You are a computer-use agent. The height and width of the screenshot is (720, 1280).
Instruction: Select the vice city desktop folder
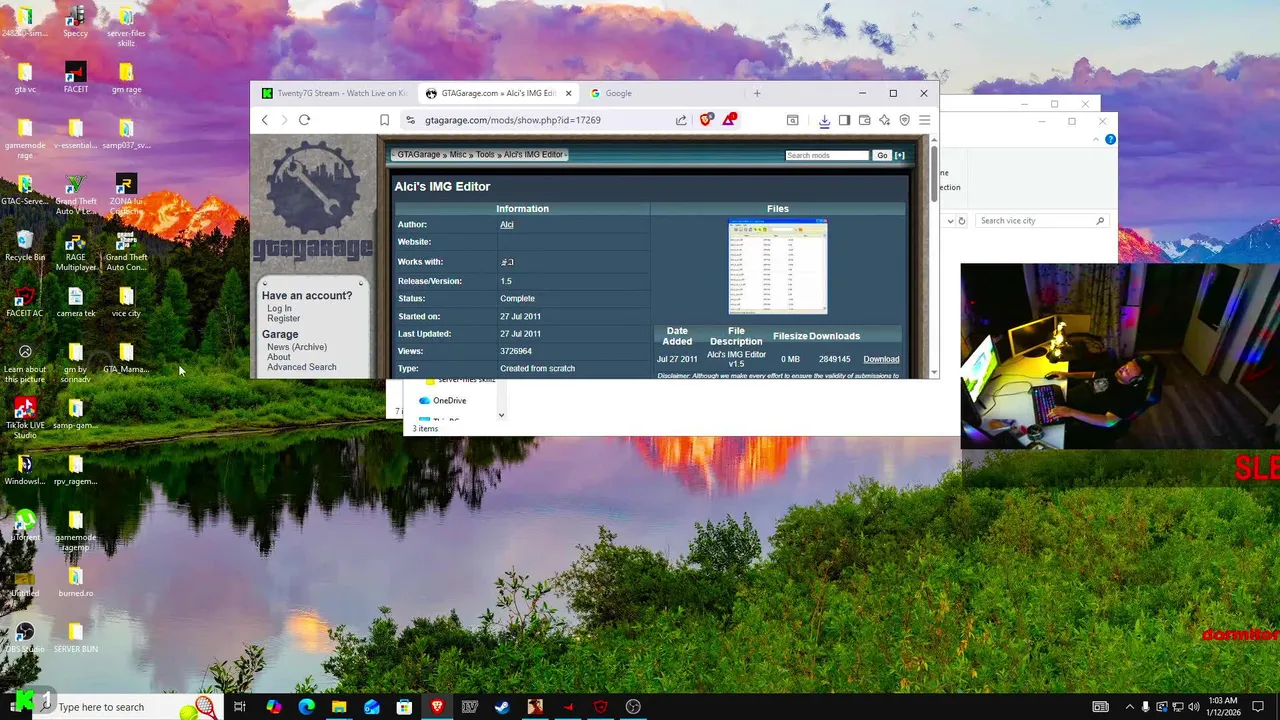126,301
